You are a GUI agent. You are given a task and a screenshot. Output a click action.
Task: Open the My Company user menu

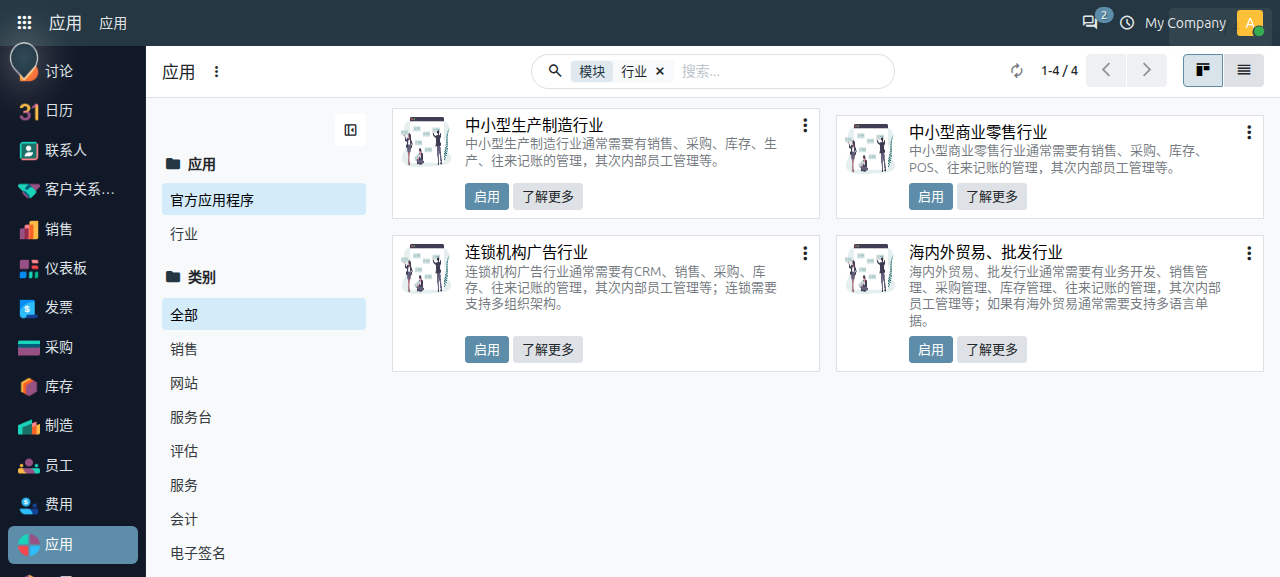(x=1204, y=23)
